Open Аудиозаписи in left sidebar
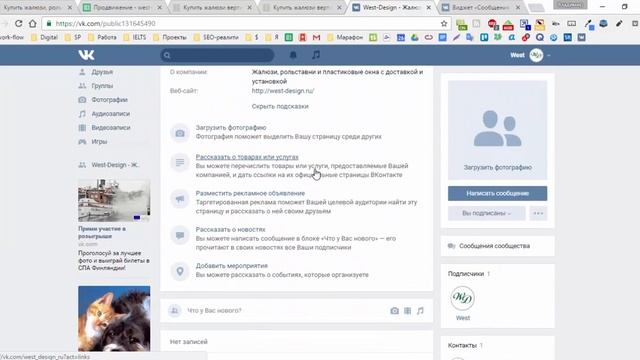Viewport: 640px width, 360px height. click(x=111, y=113)
